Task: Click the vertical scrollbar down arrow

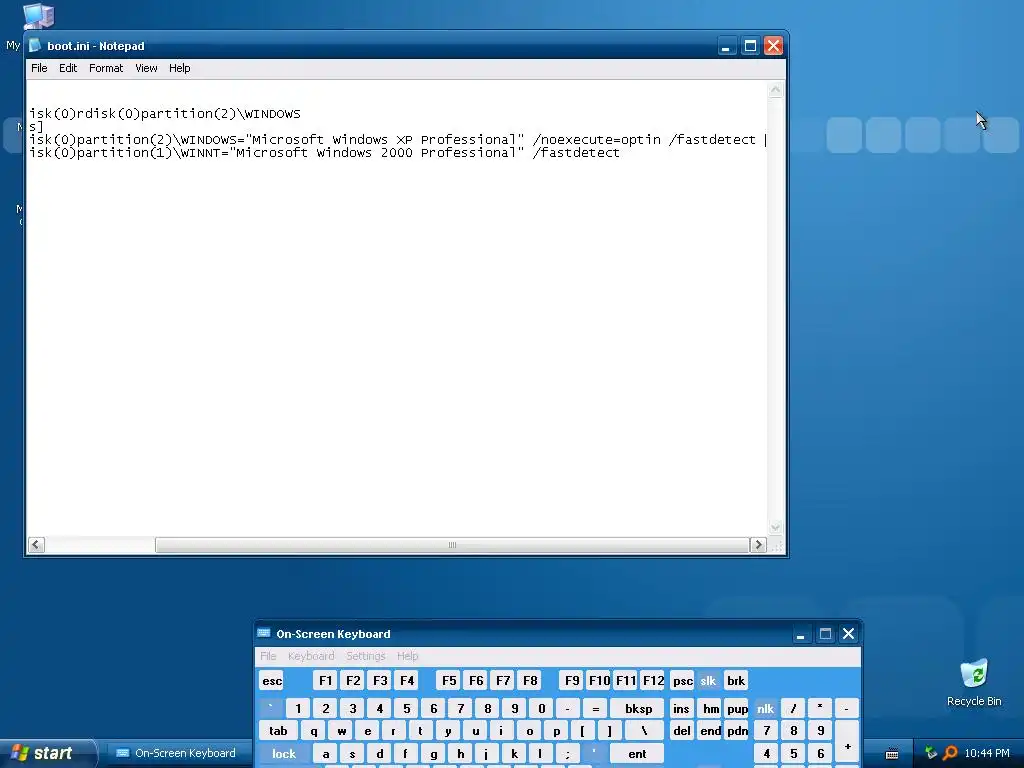Action: pos(775,527)
